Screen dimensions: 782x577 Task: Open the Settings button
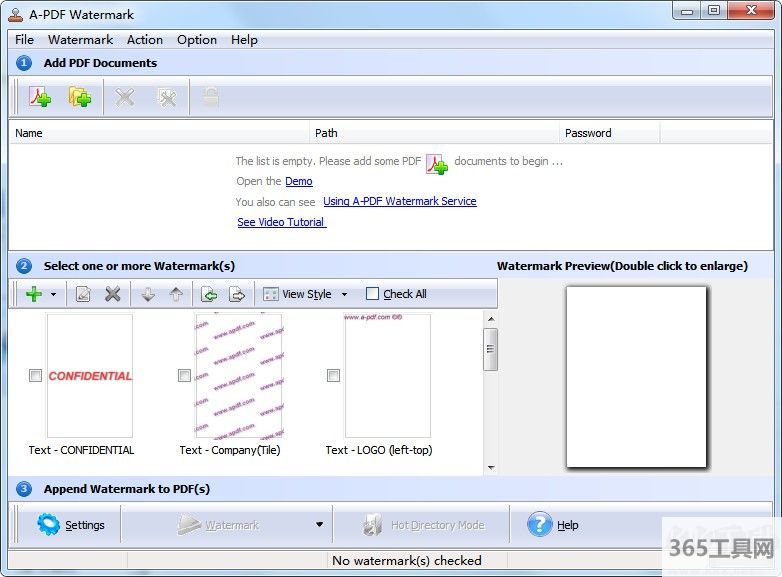tap(71, 525)
